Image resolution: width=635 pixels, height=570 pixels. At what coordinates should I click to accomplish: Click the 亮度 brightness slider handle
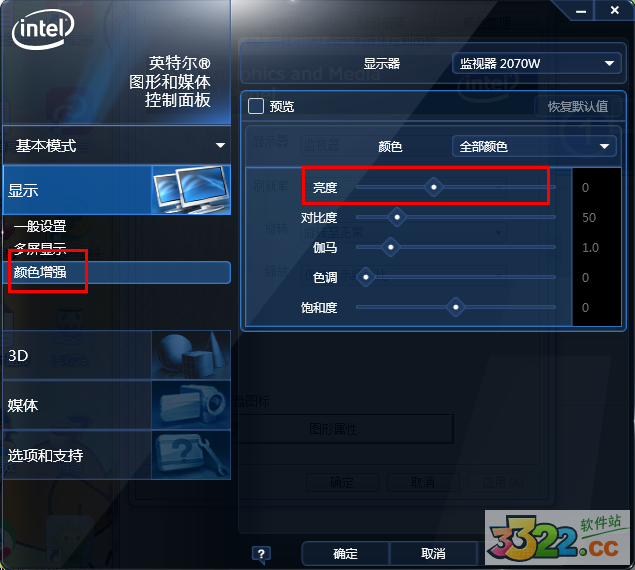coord(434,187)
